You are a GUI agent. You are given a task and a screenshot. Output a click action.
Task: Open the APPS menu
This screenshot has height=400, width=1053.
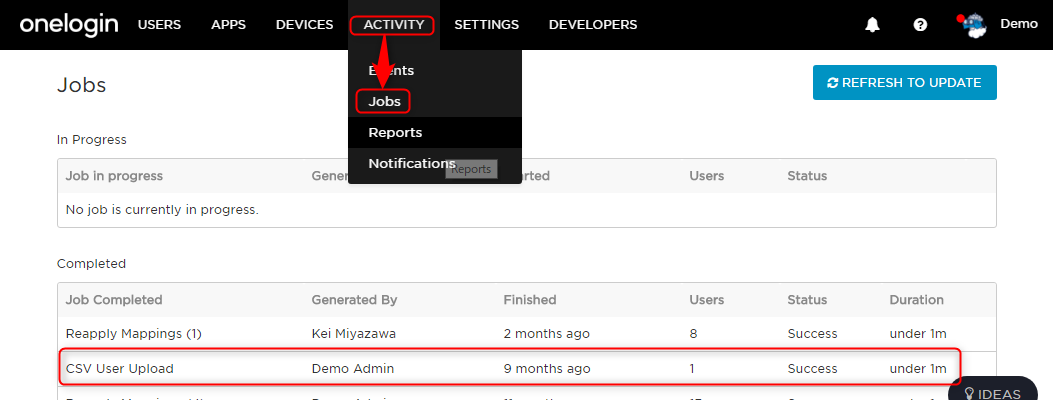pyautogui.click(x=228, y=25)
